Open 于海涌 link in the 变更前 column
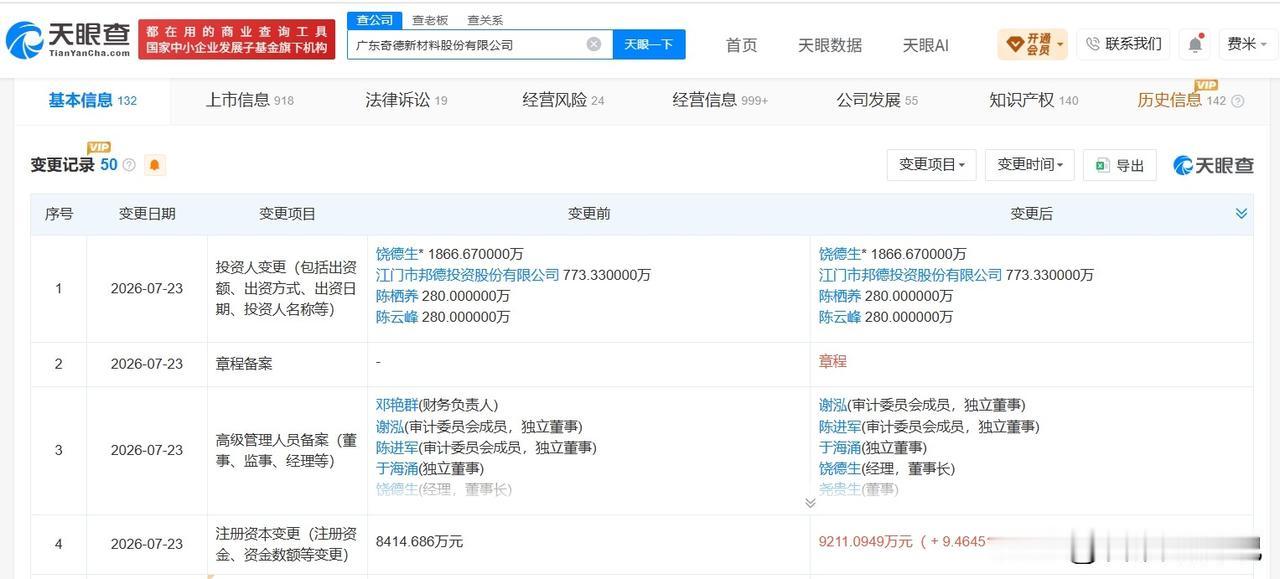Viewport: 1280px width, 579px height. pyautogui.click(x=395, y=468)
